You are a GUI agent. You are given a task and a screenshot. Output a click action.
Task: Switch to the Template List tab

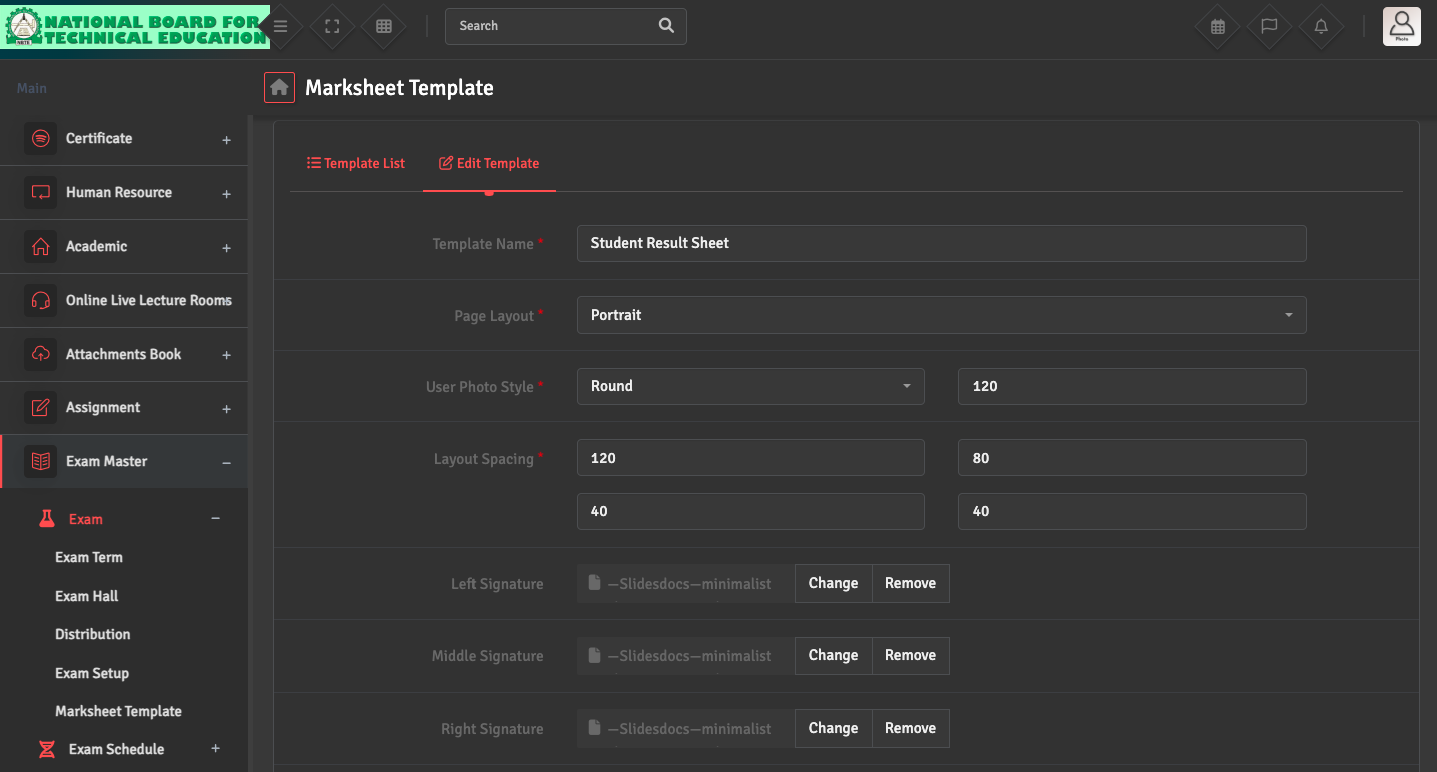(x=356, y=163)
